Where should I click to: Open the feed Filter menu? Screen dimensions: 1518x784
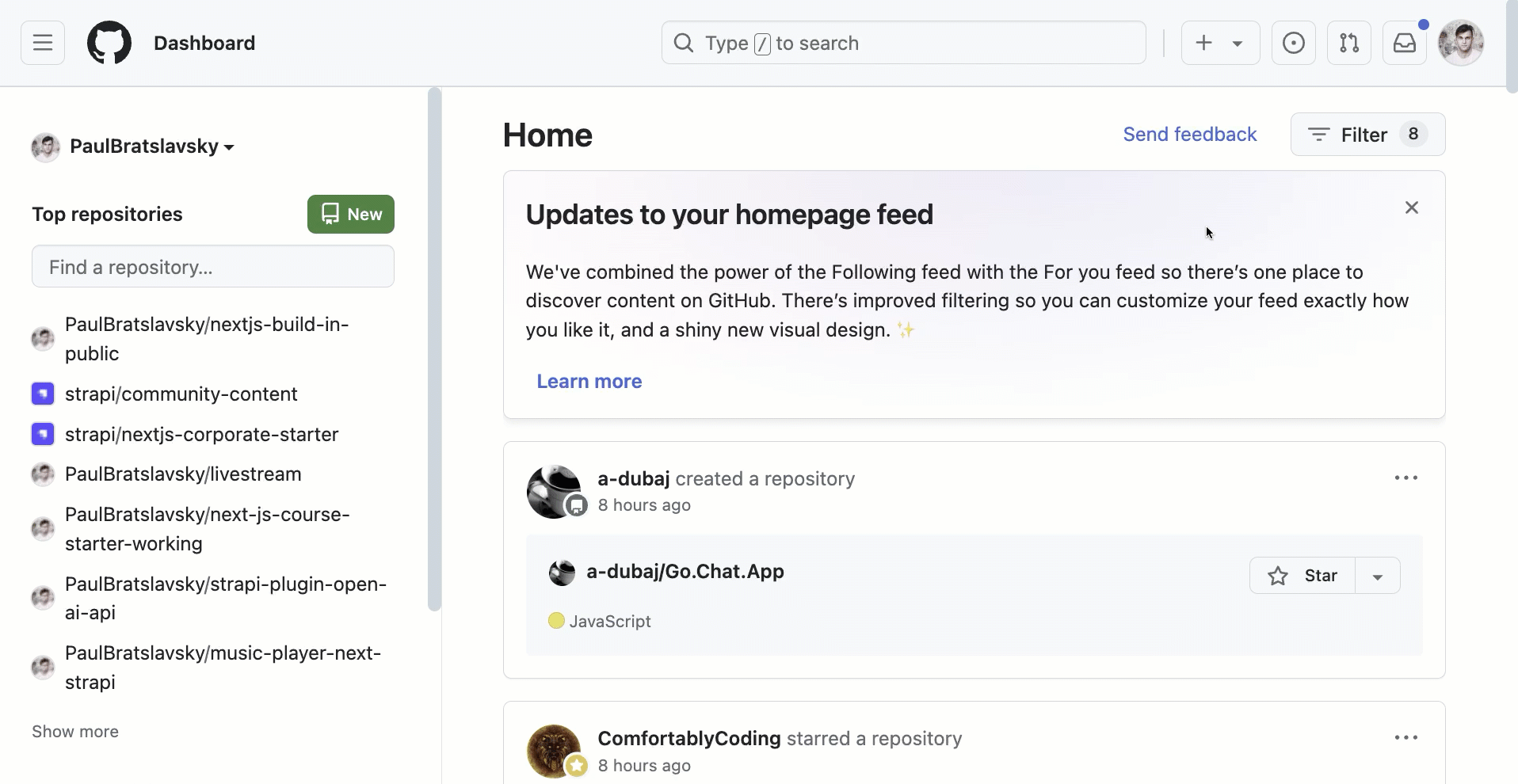pyautogui.click(x=1367, y=135)
